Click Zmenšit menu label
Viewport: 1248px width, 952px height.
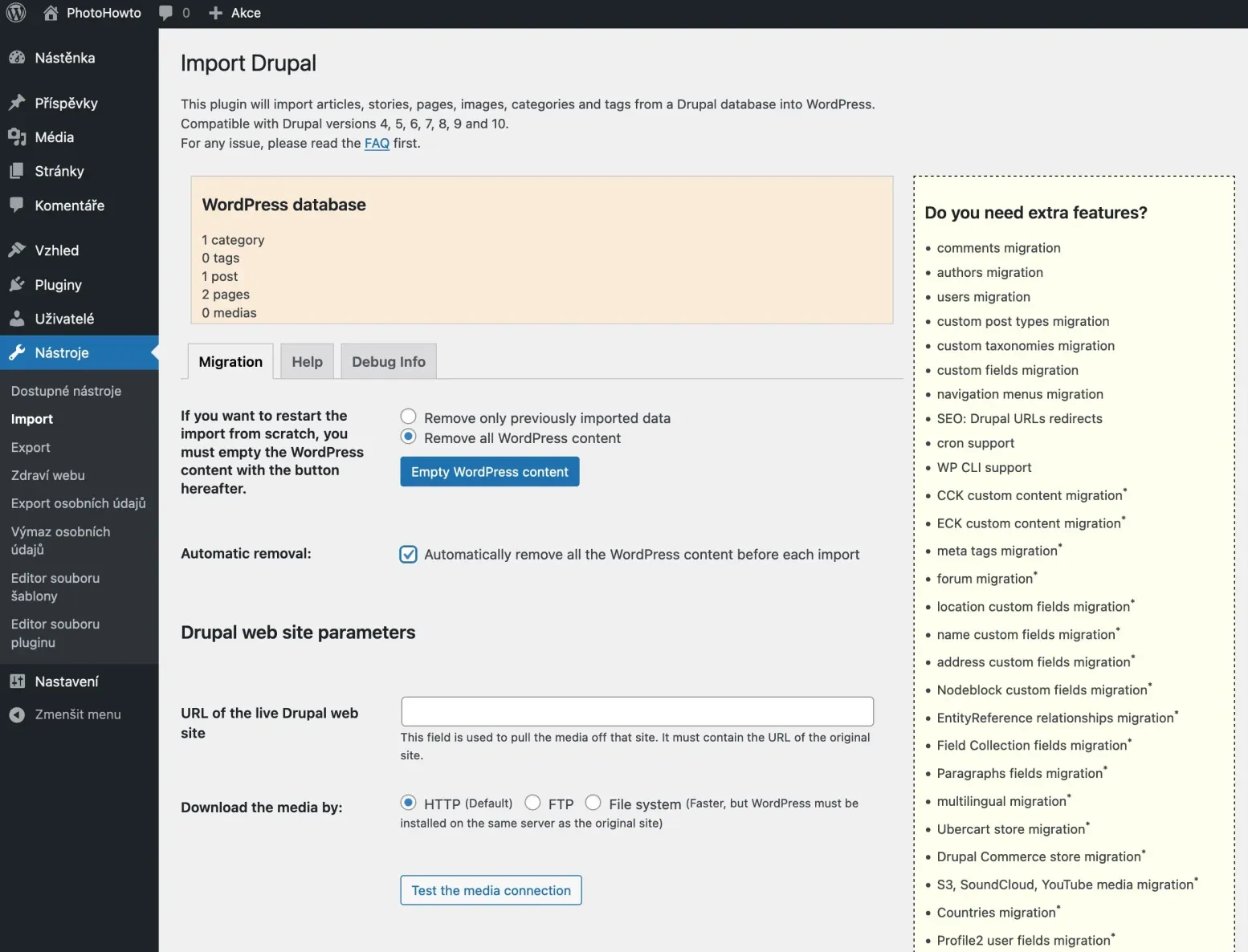pos(78,714)
